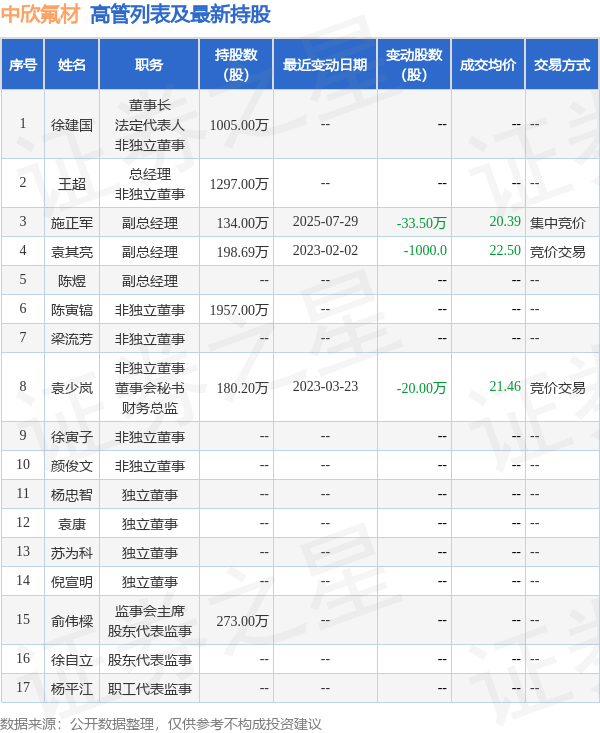The height and width of the screenshot is (733, 600).
Task: Click the holding value 180.20万
Action: [242, 388]
